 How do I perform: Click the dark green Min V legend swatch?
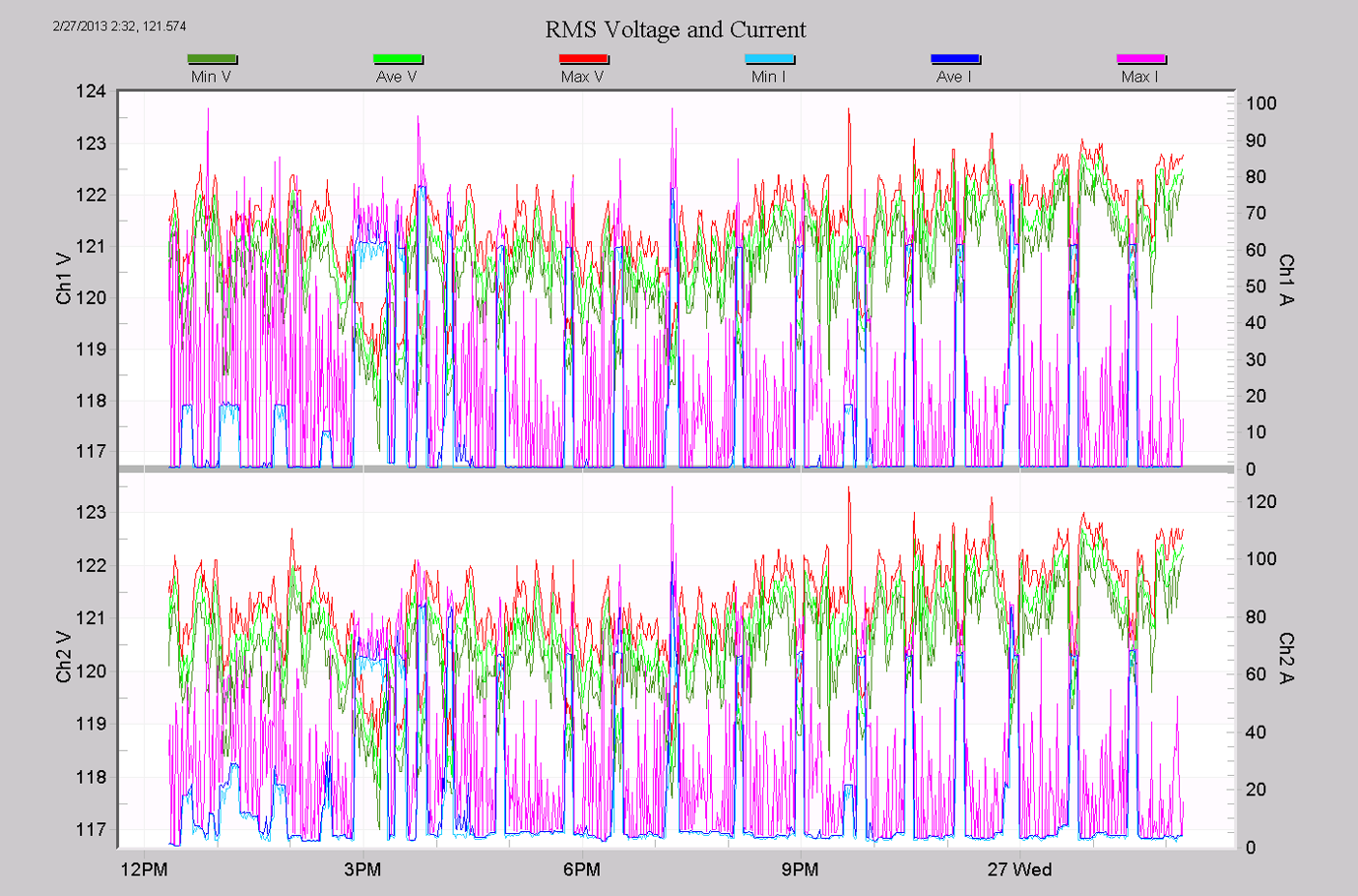point(212,59)
